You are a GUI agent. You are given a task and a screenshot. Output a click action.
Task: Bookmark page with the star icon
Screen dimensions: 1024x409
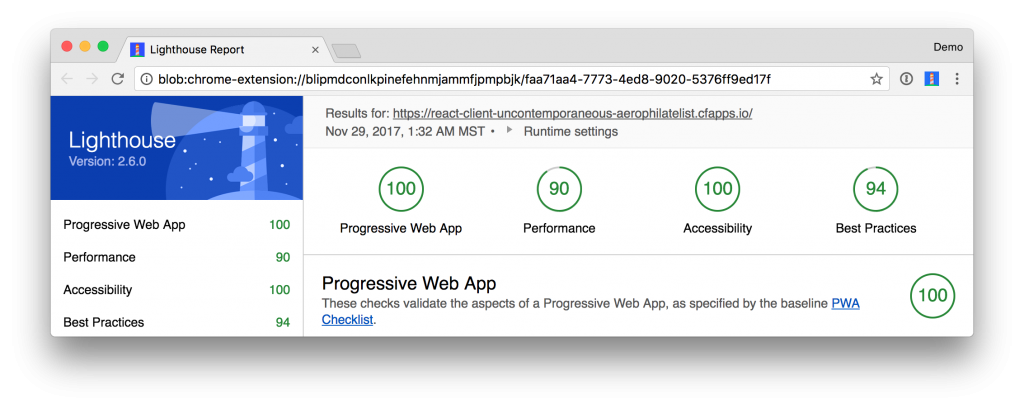click(876, 79)
